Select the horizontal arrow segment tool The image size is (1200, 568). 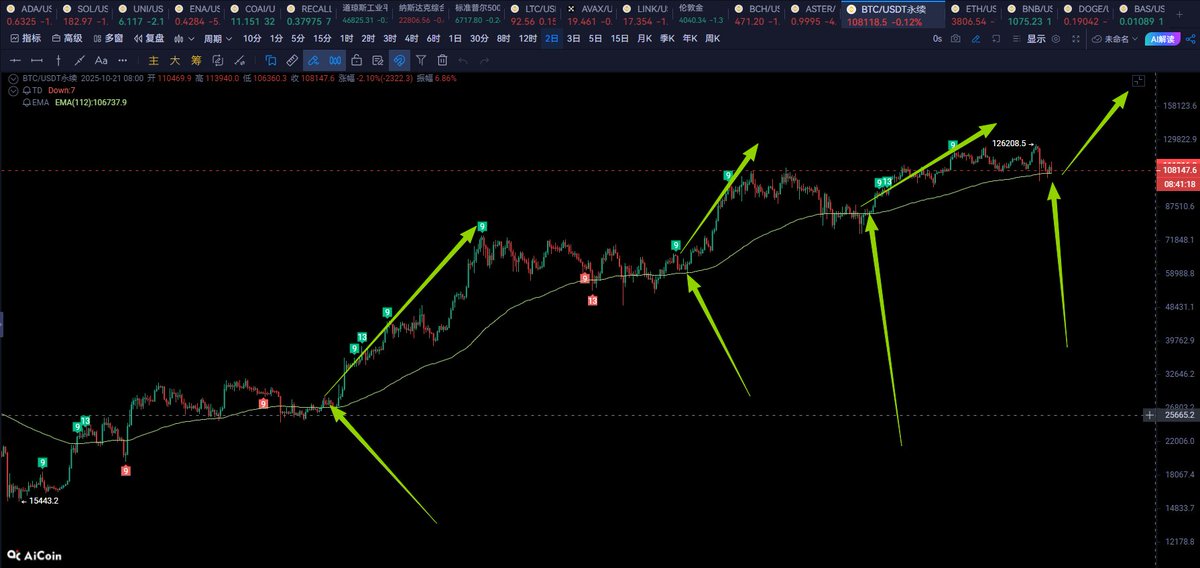pyautogui.click(x=37, y=60)
